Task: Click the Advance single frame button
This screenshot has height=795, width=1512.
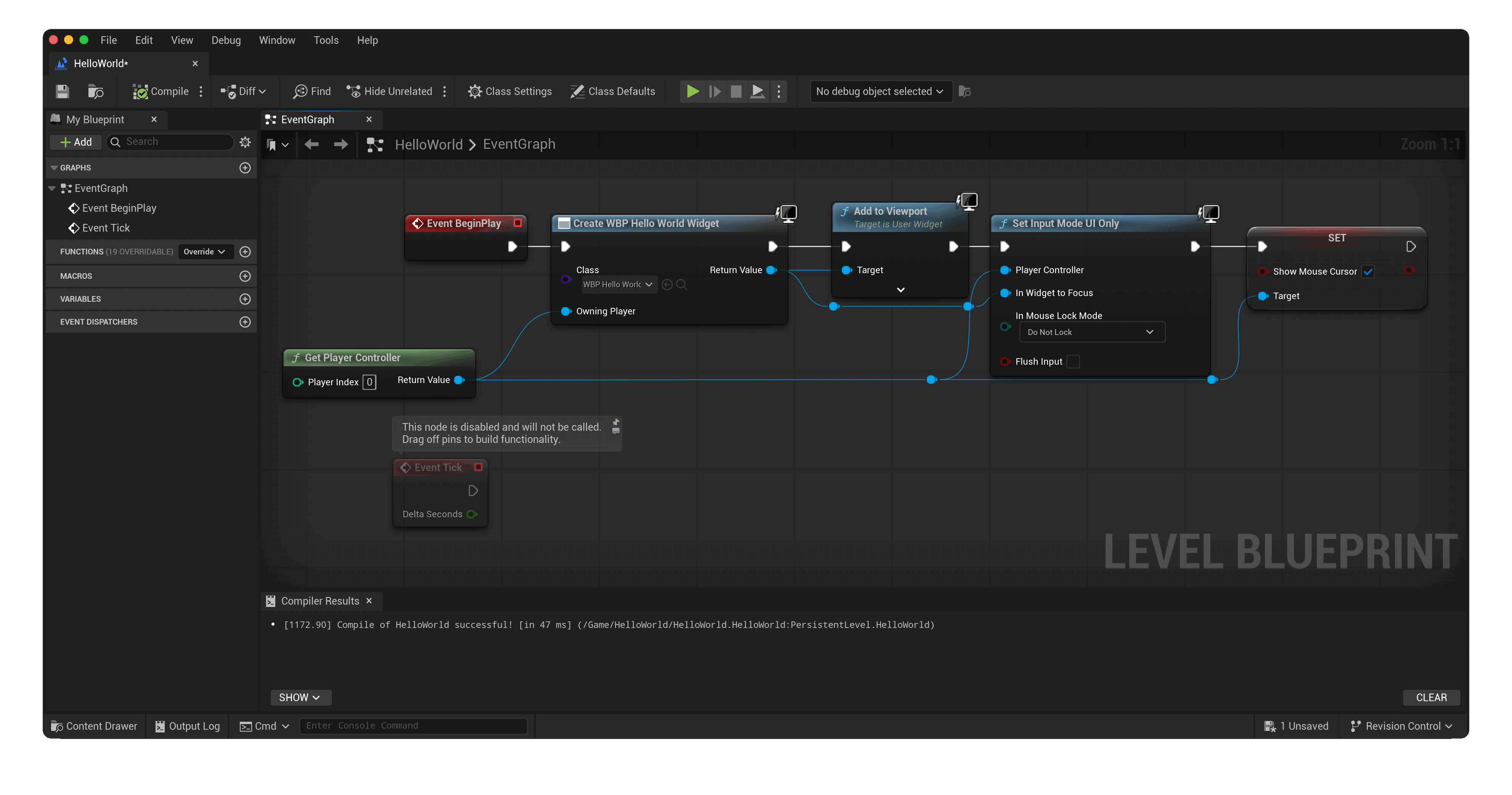Action: click(x=714, y=91)
